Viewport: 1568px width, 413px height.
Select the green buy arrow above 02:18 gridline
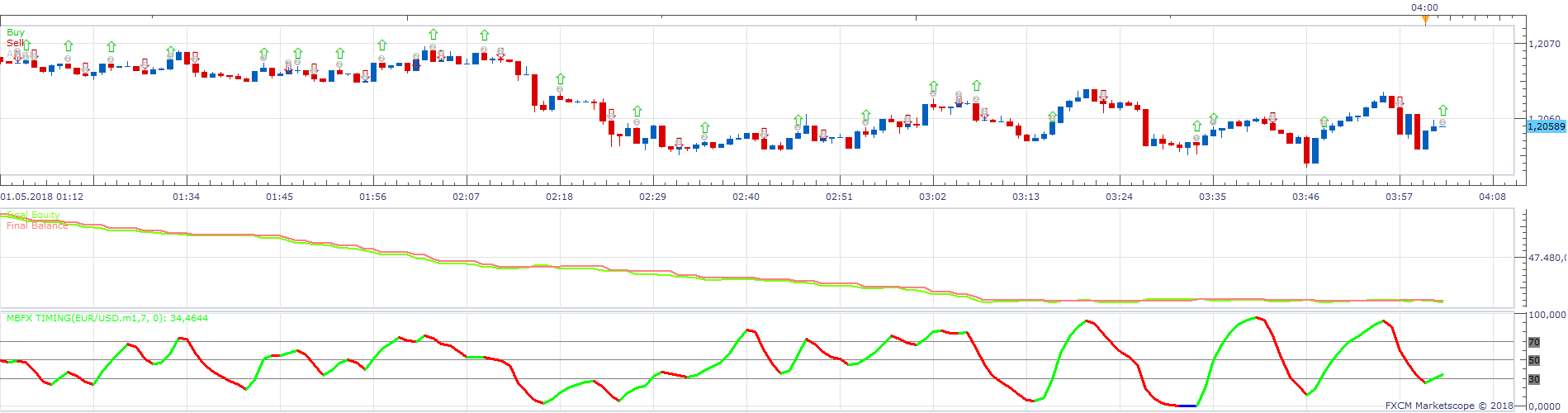[x=560, y=79]
